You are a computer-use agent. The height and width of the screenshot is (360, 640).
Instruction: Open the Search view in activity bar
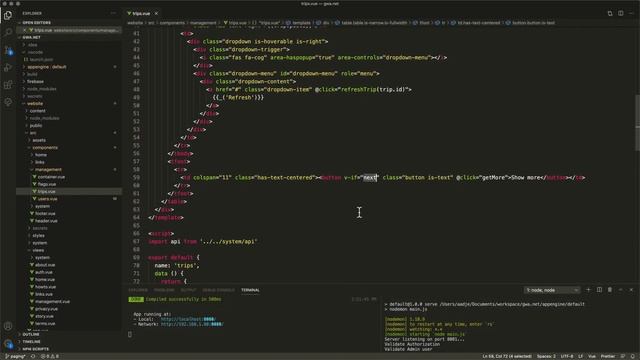pos(8,33)
